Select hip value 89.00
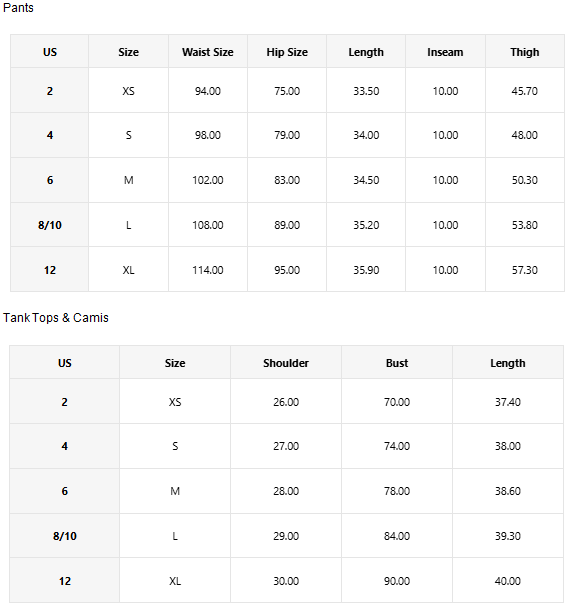The image size is (569, 610). point(287,225)
